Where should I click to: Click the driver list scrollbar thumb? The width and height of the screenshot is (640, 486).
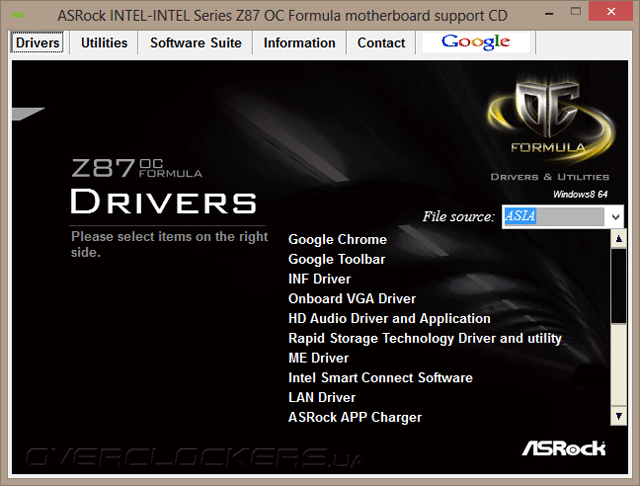click(x=619, y=285)
